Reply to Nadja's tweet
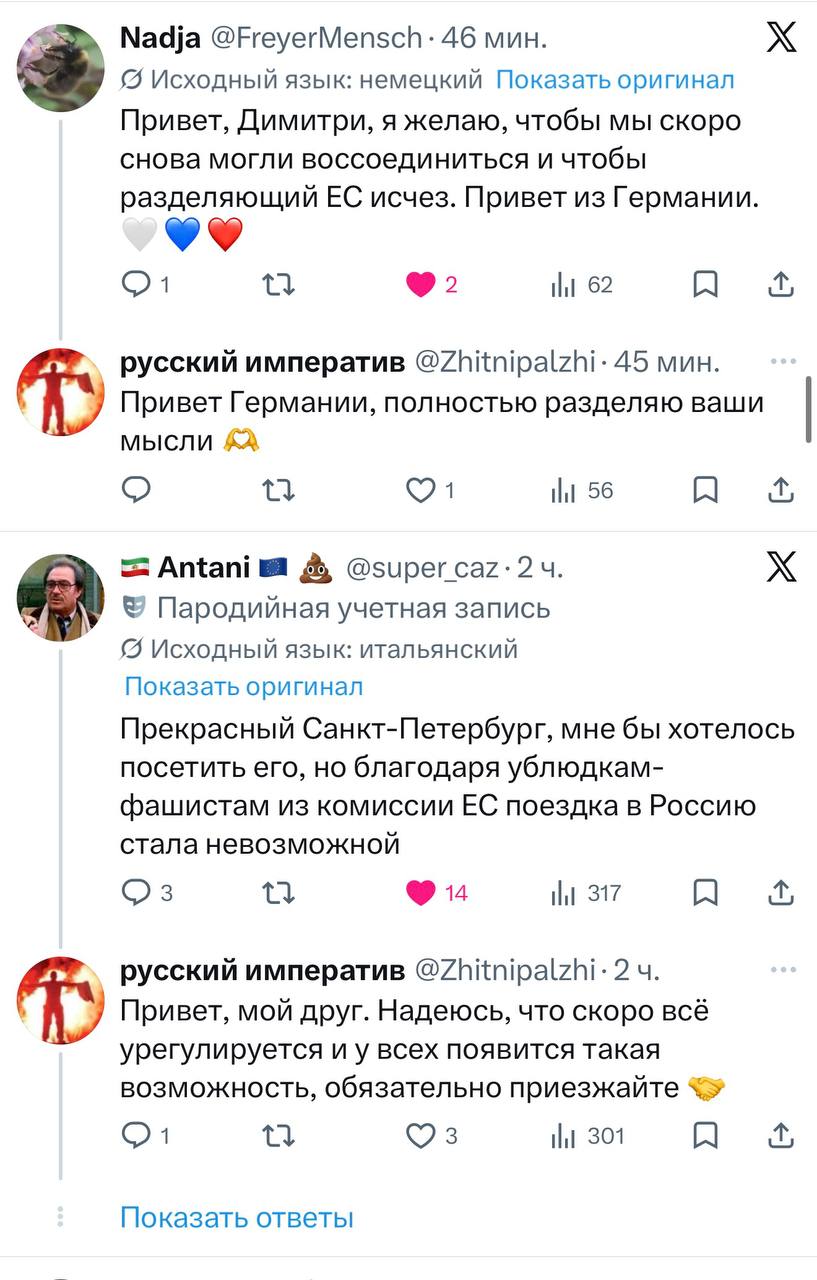 click(135, 285)
